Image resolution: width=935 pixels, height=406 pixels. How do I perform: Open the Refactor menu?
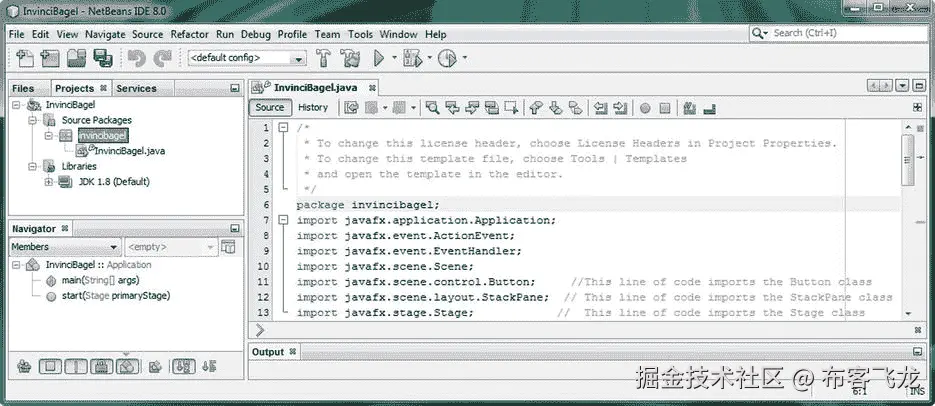190,35
